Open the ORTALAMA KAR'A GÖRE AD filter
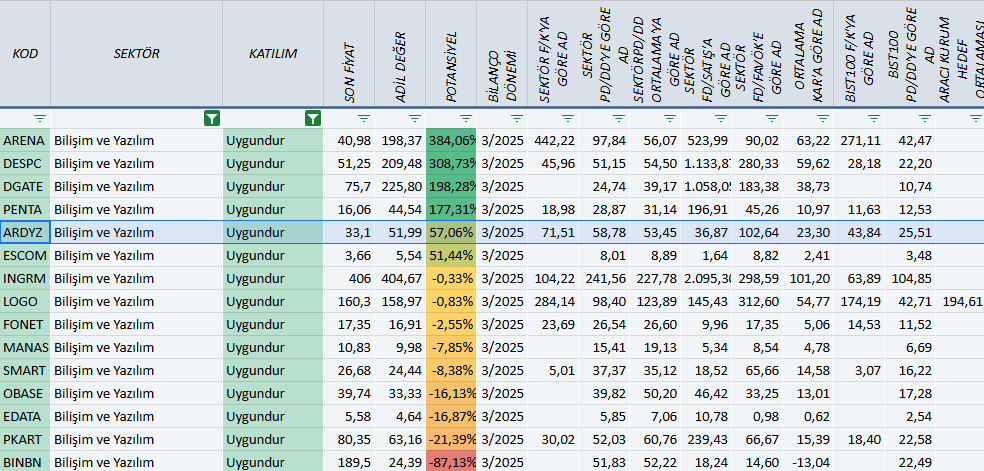The height and width of the screenshot is (471, 984). point(823,118)
